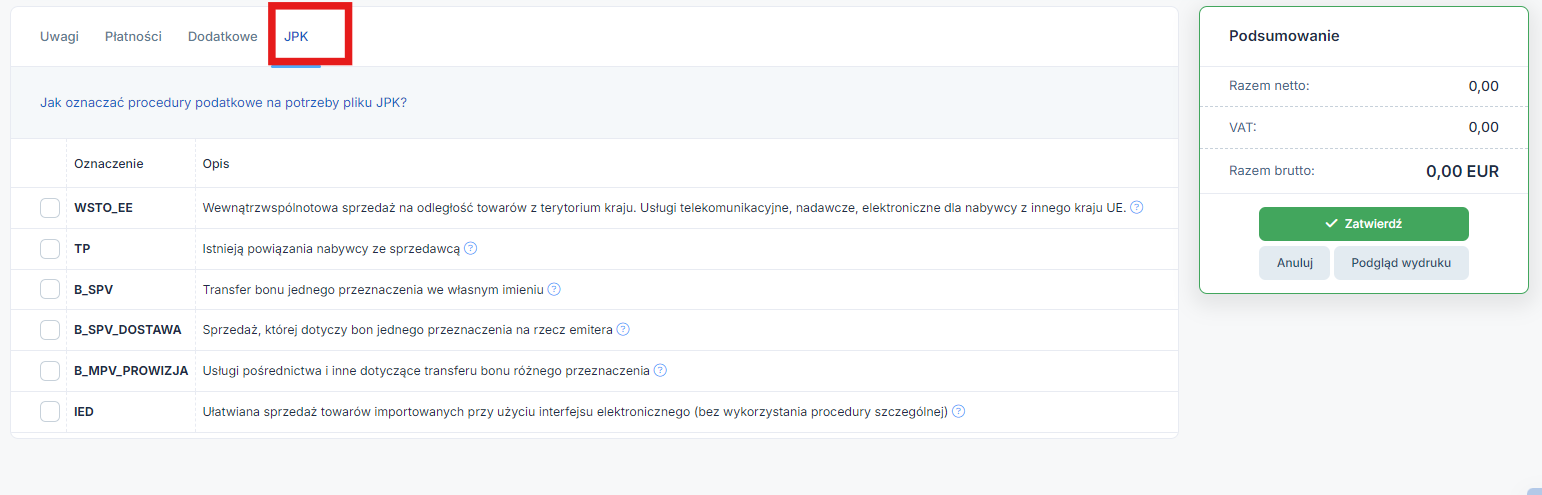This screenshot has width=1542, height=495.
Task: Show help tooltip for B_SPV row
Action: point(554,289)
